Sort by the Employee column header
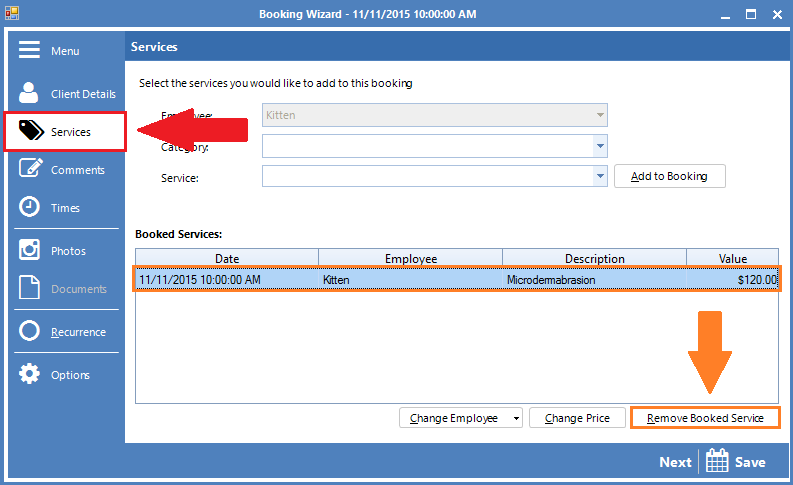 pos(410,259)
